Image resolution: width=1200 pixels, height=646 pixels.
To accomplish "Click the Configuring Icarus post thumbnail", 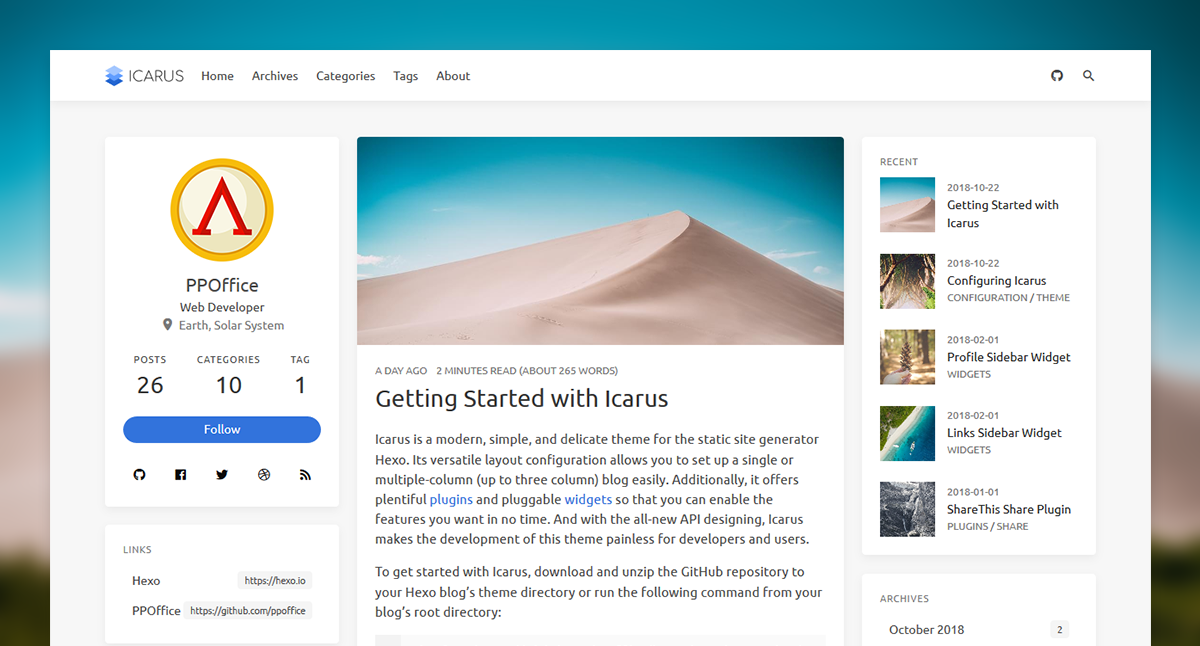I will tap(907, 281).
